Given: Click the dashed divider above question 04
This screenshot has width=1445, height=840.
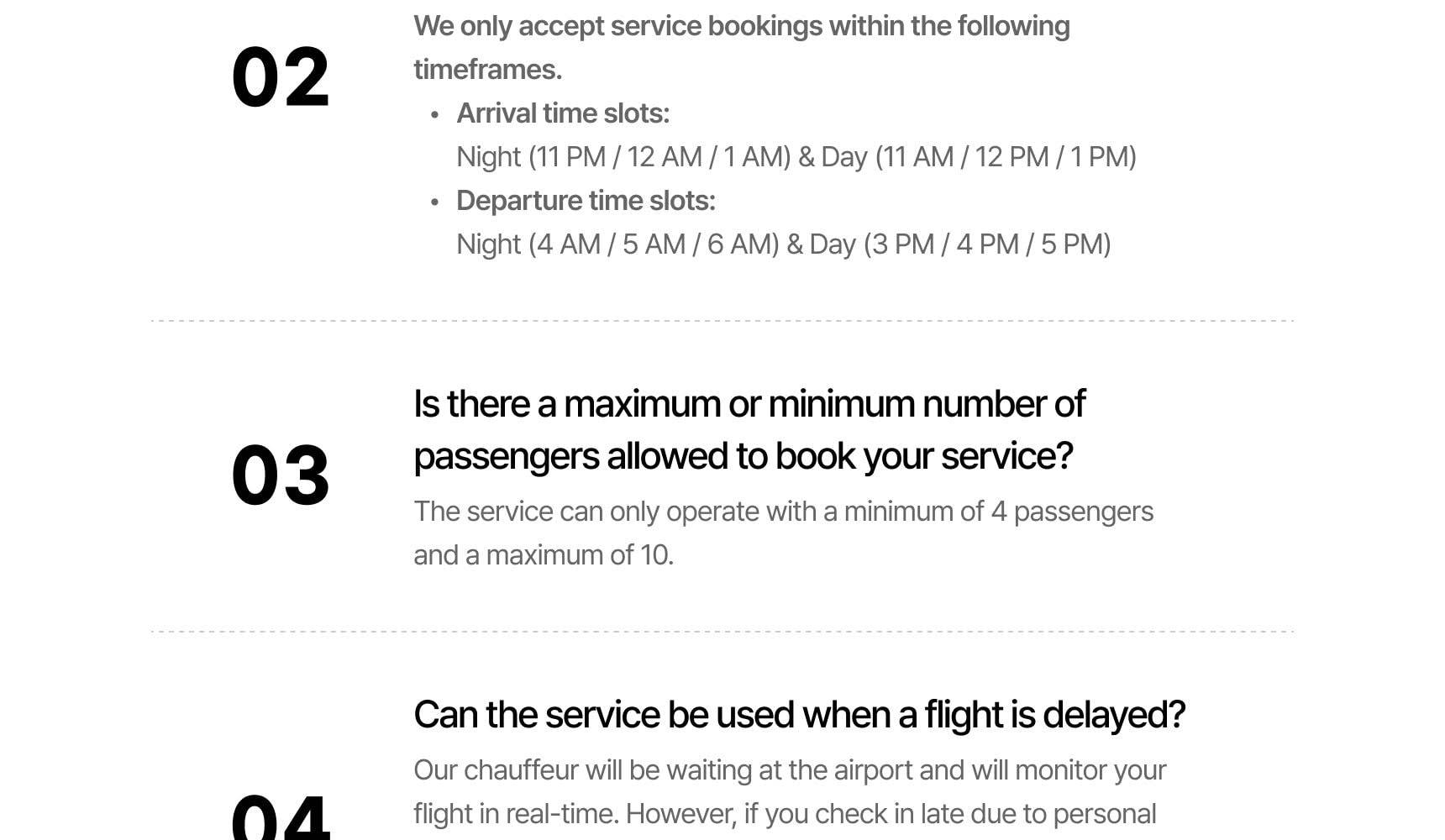Looking at the screenshot, I should [x=722, y=631].
